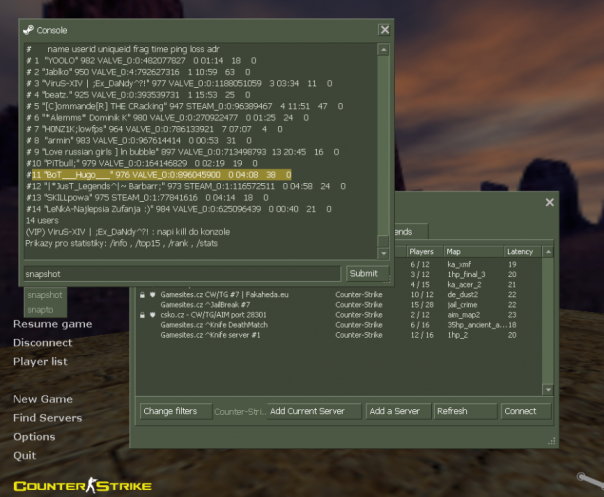Click the 'beatz.' player line in console
The height and width of the screenshot is (497, 604).
[138, 95]
